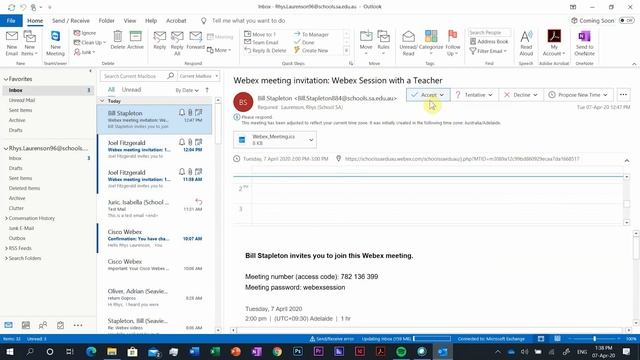Open the Cisco Webex Confirmation email
Screen dimensions: 640x360
[155, 238]
